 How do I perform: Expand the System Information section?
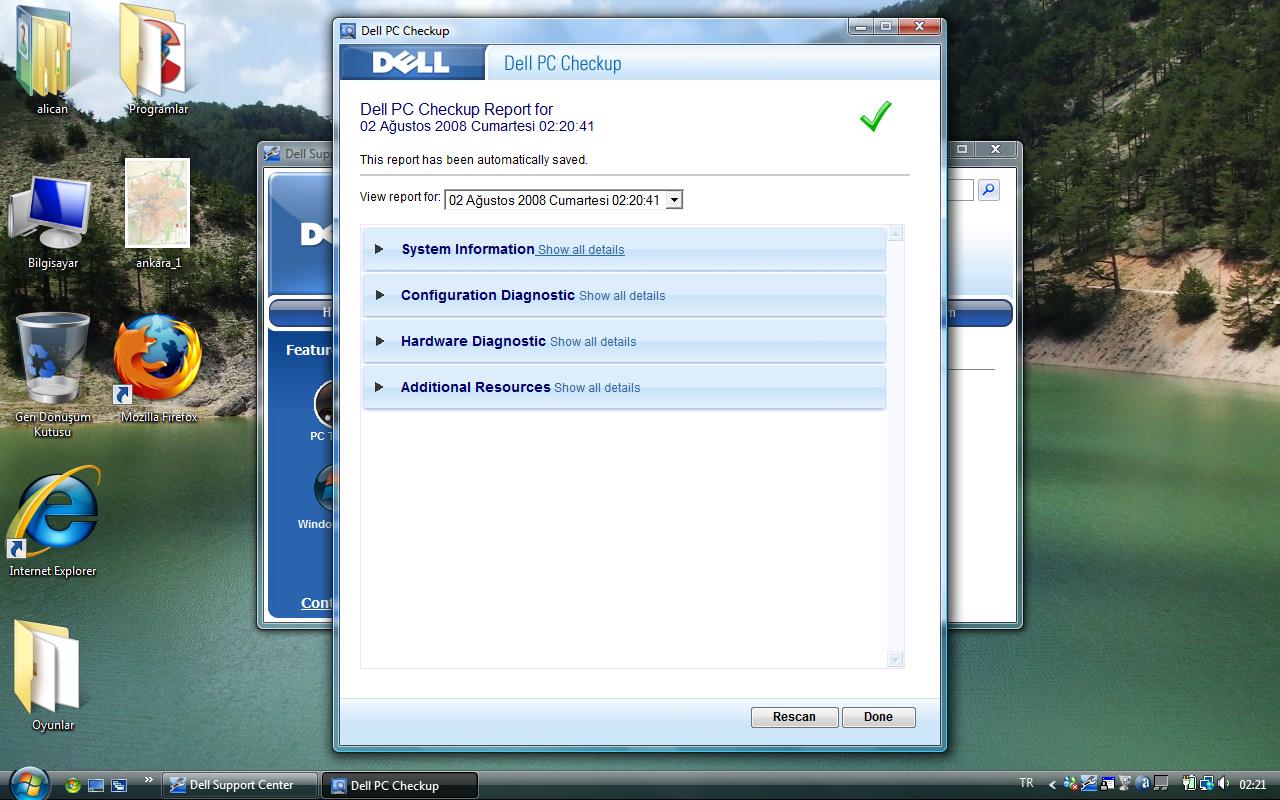[x=379, y=249]
